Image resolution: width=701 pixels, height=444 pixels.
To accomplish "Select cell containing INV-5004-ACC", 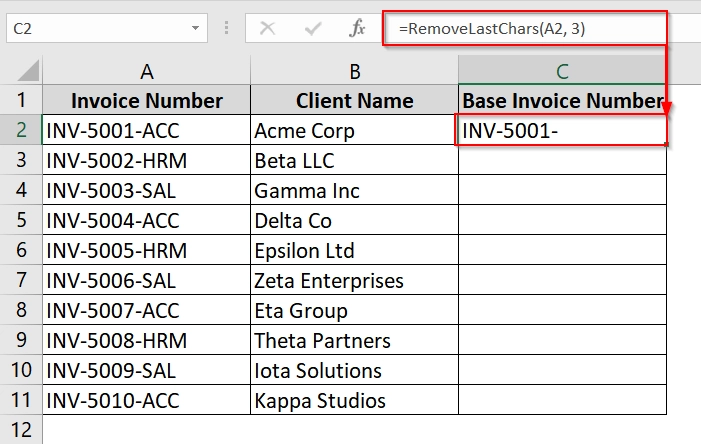I will coord(147,220).
